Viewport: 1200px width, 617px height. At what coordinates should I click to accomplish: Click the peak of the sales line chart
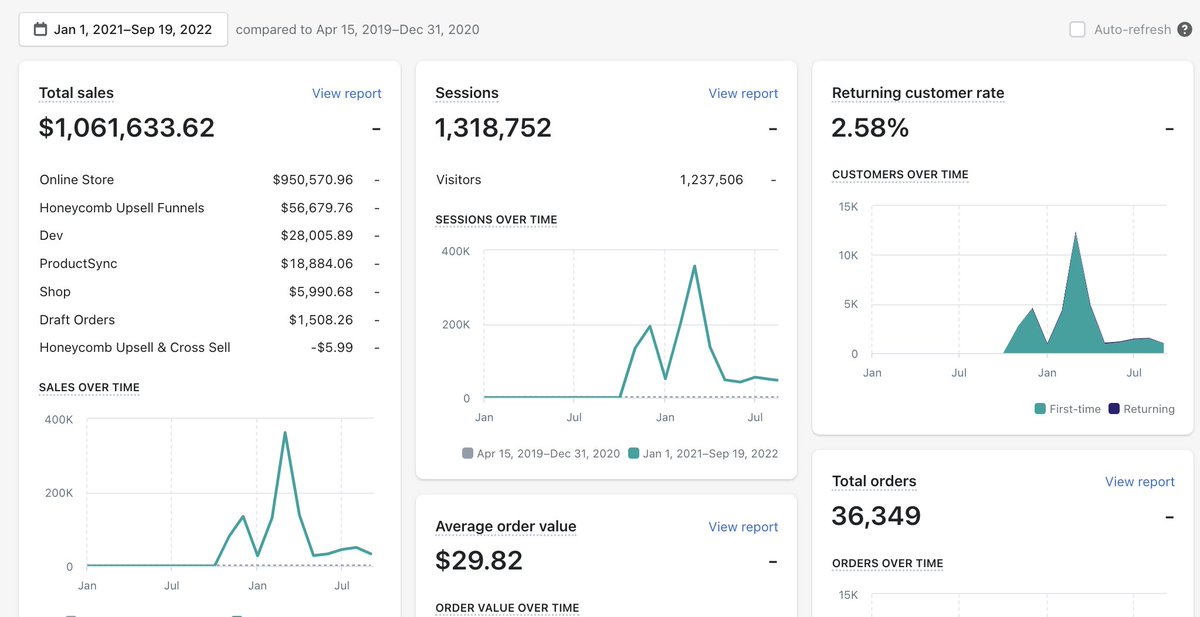(285, 433)
